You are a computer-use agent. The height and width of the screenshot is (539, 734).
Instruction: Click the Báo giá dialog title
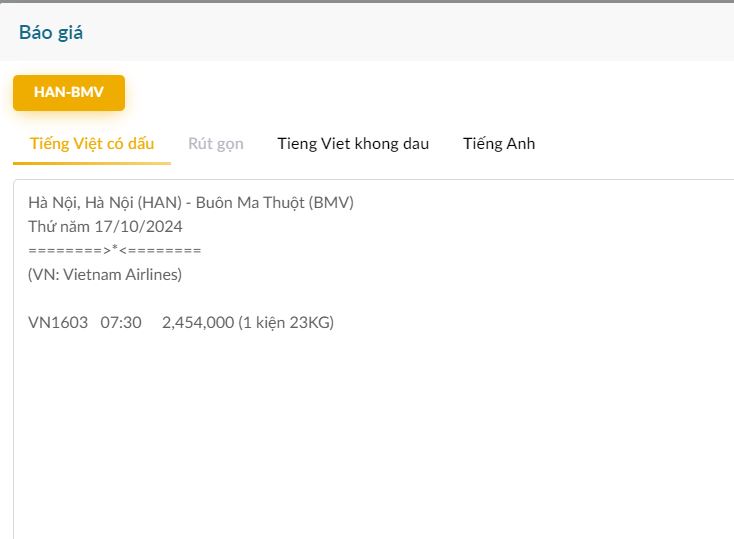click(51, 32)
